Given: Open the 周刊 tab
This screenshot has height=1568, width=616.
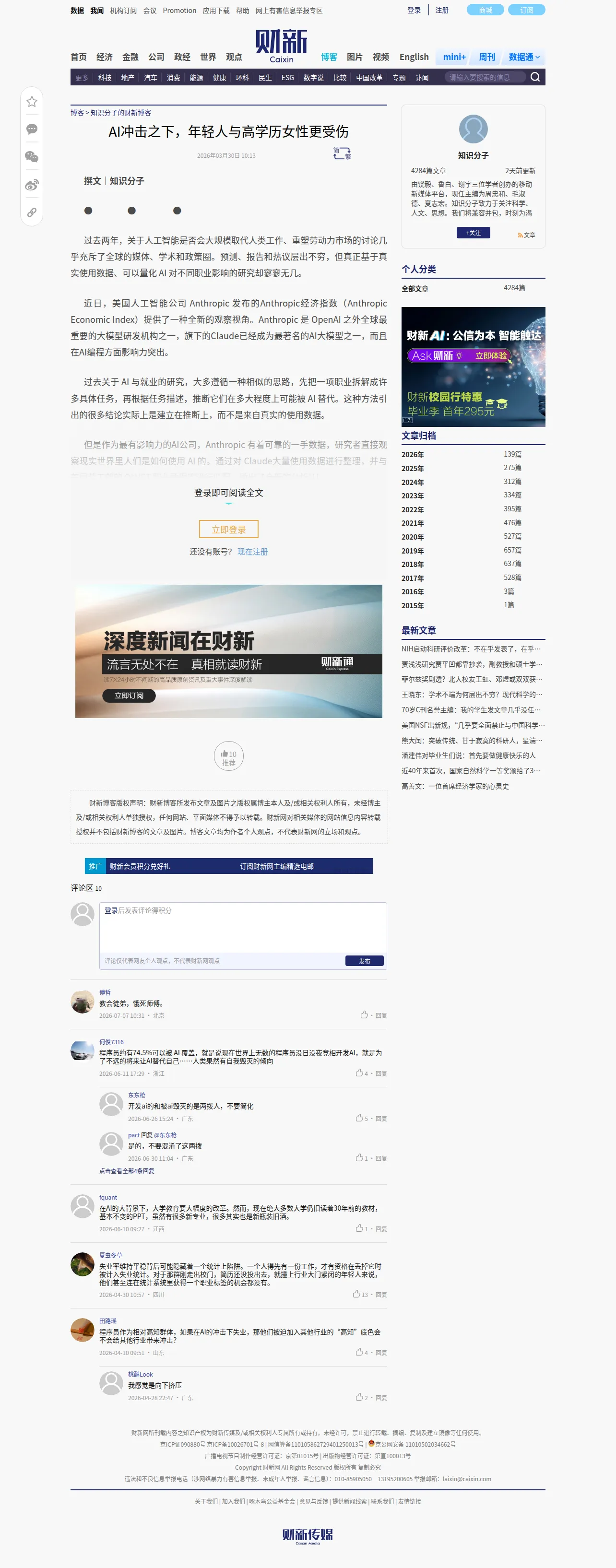Looking at the screenshot, I should click(x=486, y=57).
